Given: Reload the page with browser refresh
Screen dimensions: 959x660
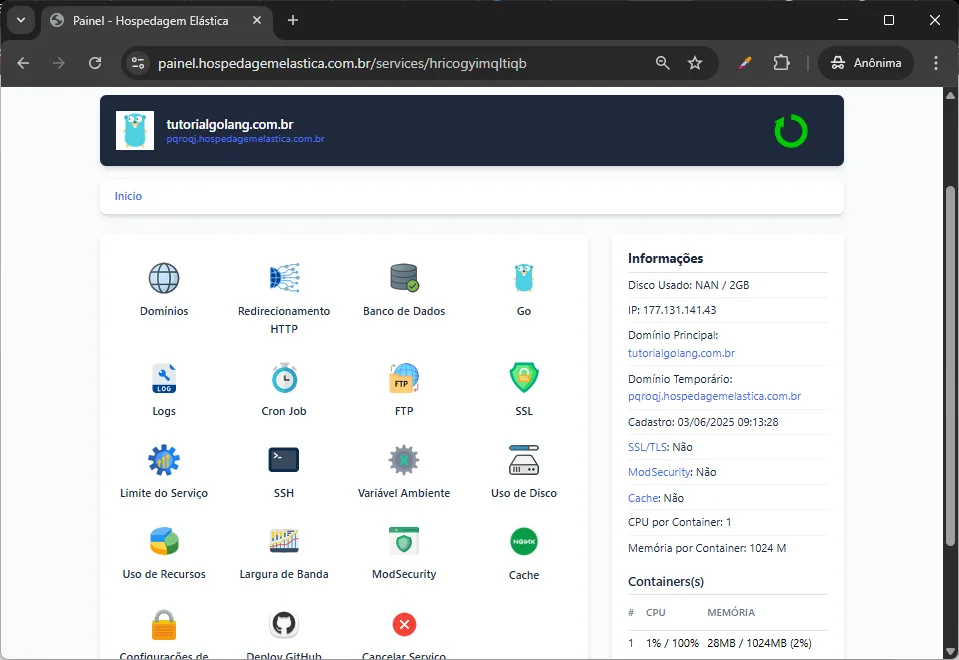Looking at the screenshot, I should pyautogui.click(x=95, y=63).
